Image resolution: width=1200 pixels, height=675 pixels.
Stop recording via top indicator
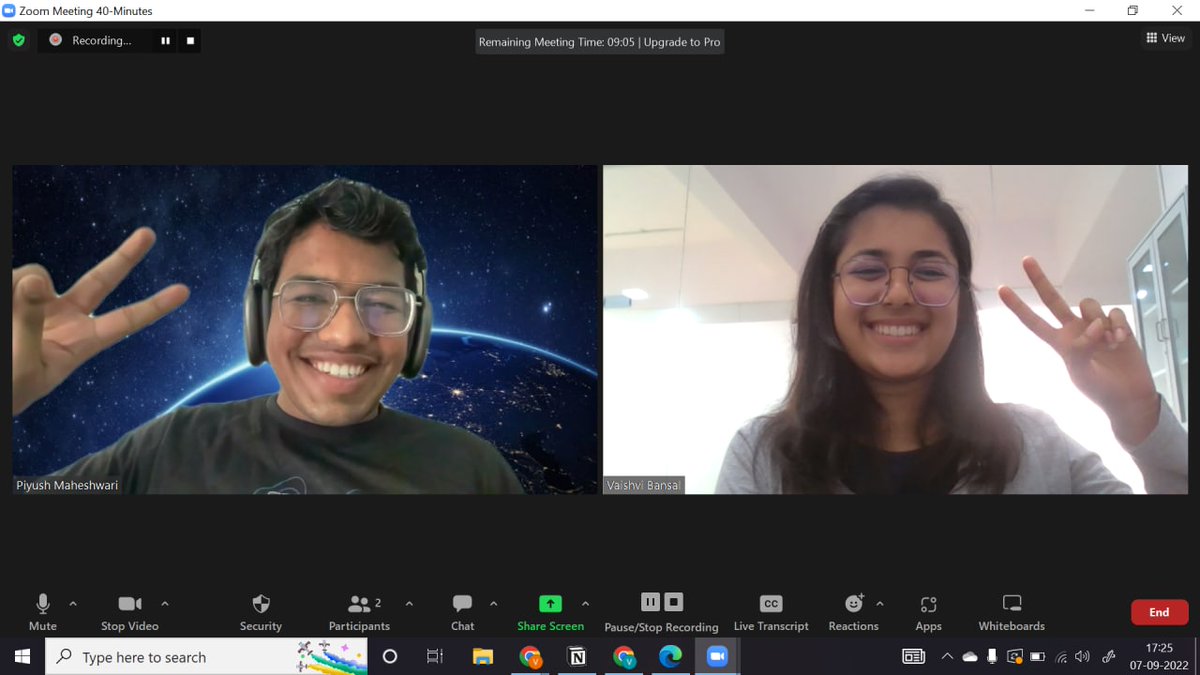pyautogui.click(x=190, y=41)
